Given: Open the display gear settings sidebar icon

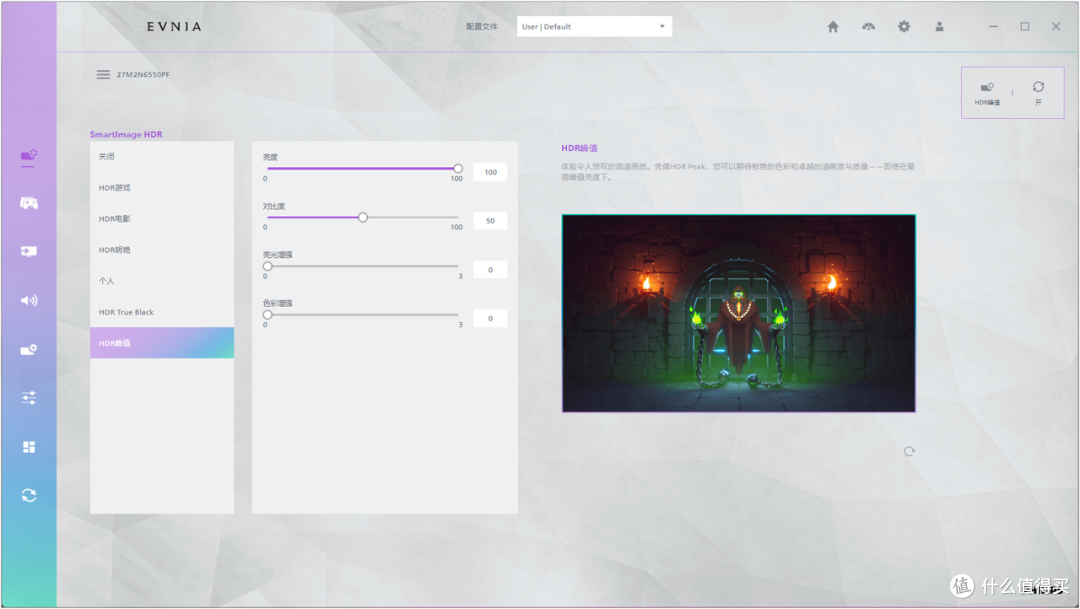Looking at the screenshot, I should (x=28, y=349).
